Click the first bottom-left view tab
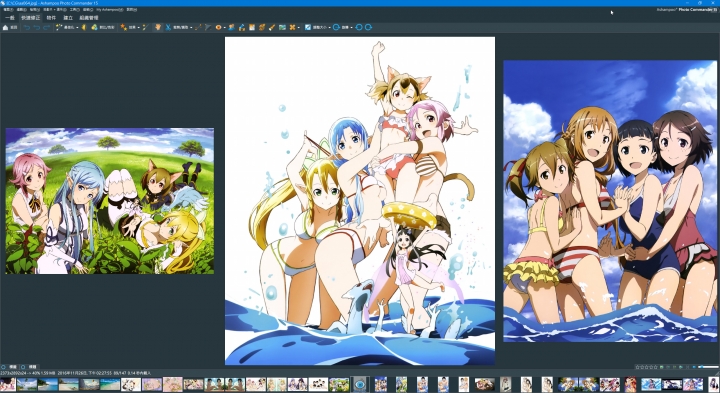The image size is (720, 393). (x=10, y=367)
